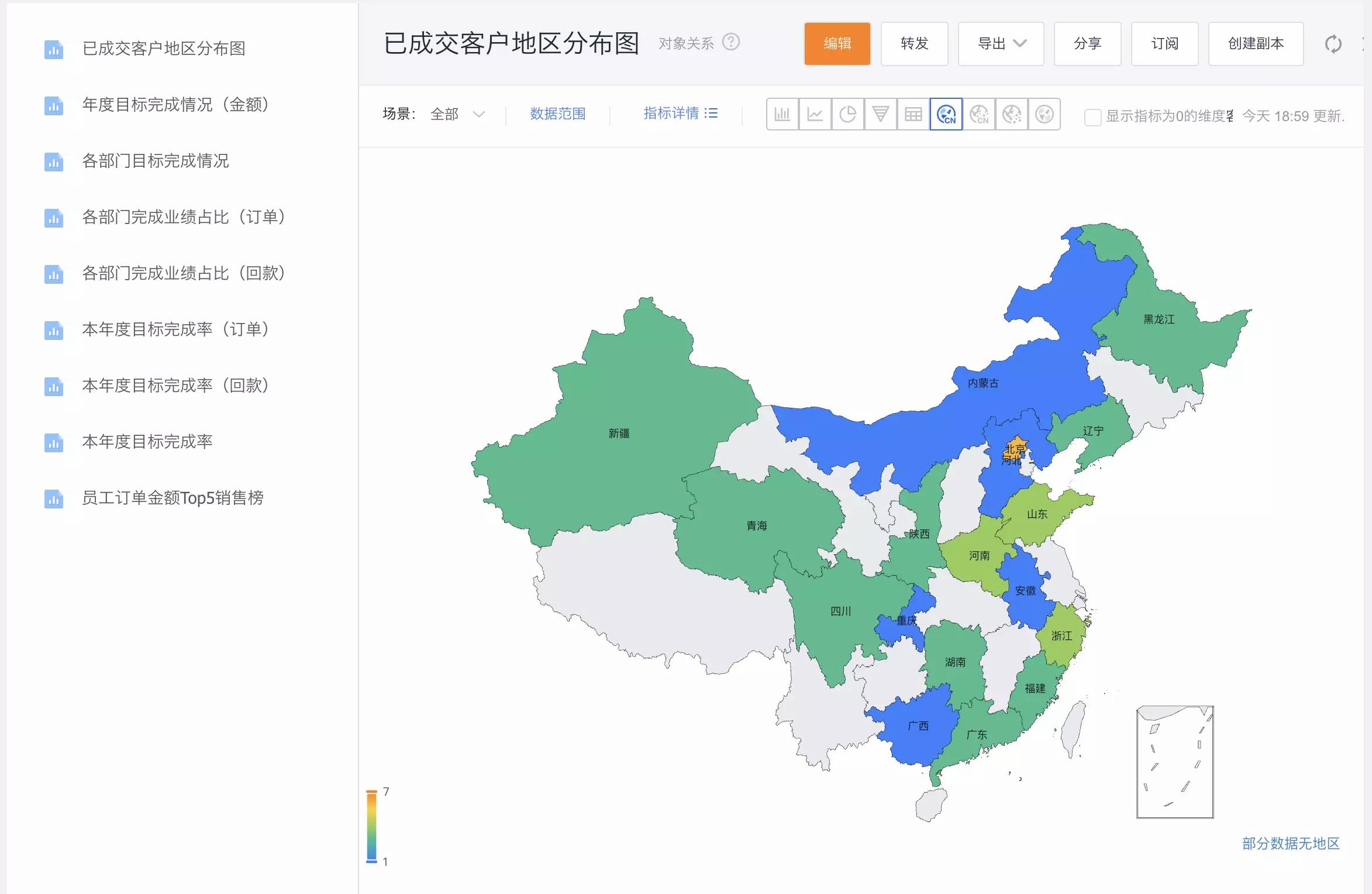Open 员工订单金额Top5销售榜 report
The image size is (1372, 894).
[x=173, y=498]
